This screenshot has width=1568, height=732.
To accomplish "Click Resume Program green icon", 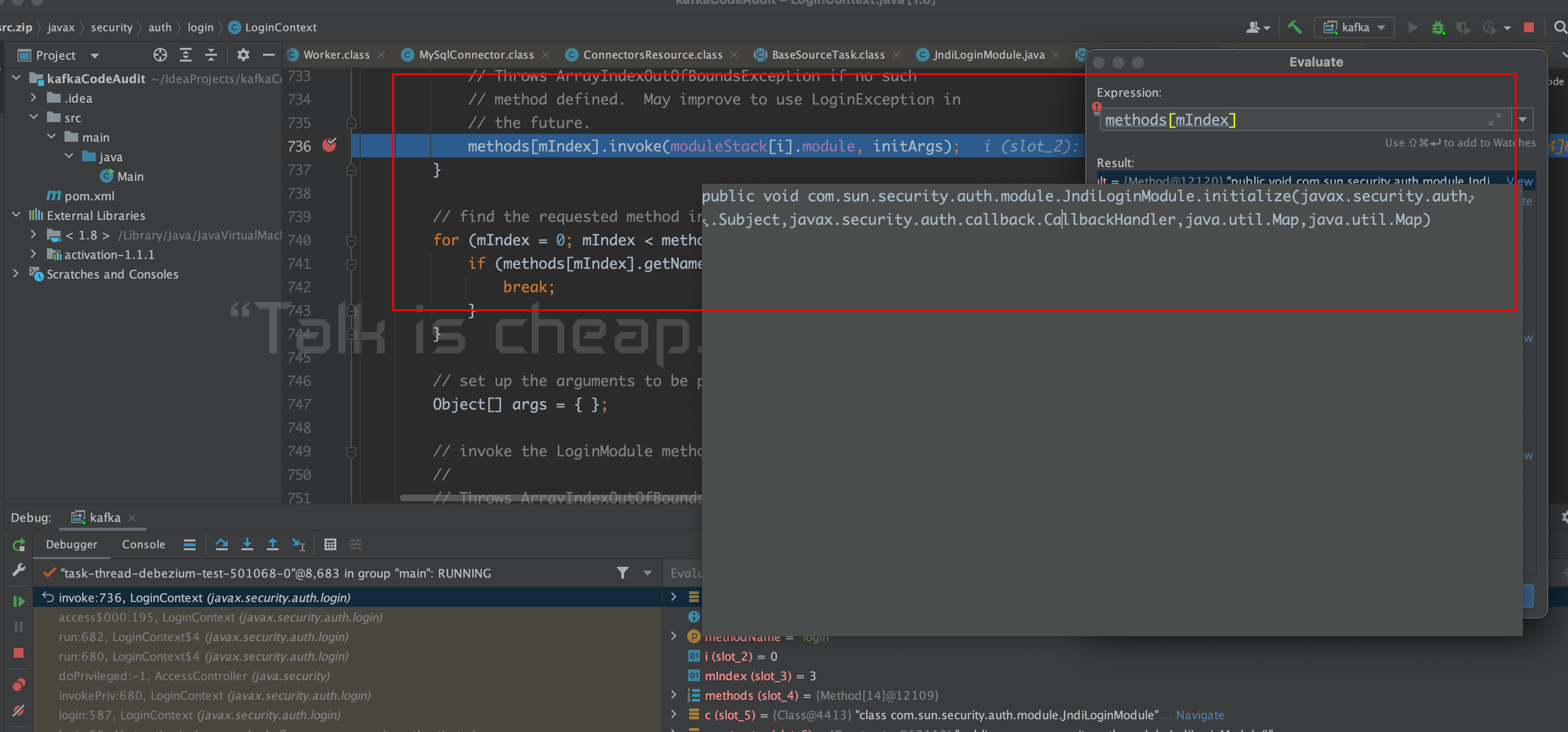I will (19, 601).
